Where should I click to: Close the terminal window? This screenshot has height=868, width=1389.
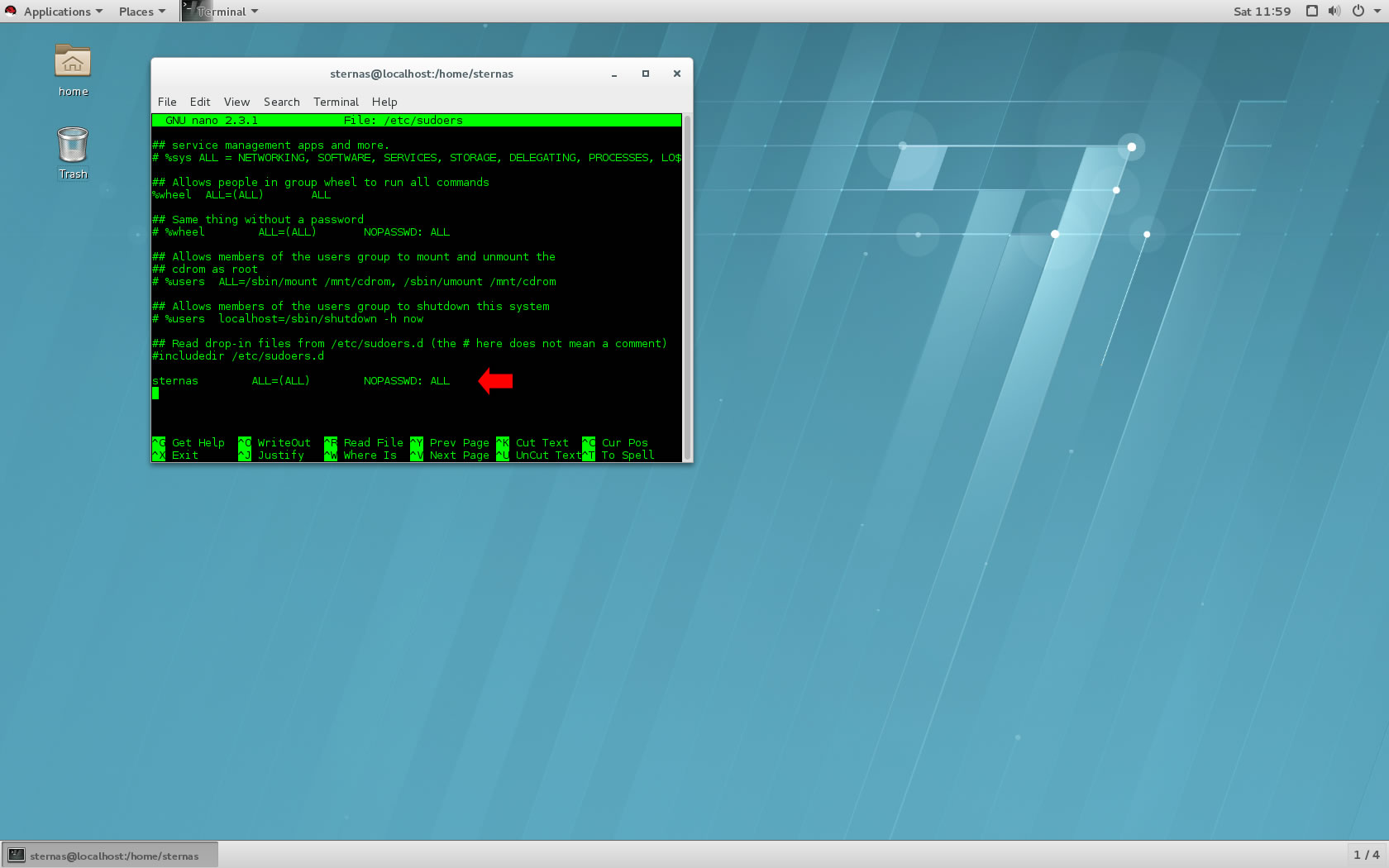tap(677, 74)
